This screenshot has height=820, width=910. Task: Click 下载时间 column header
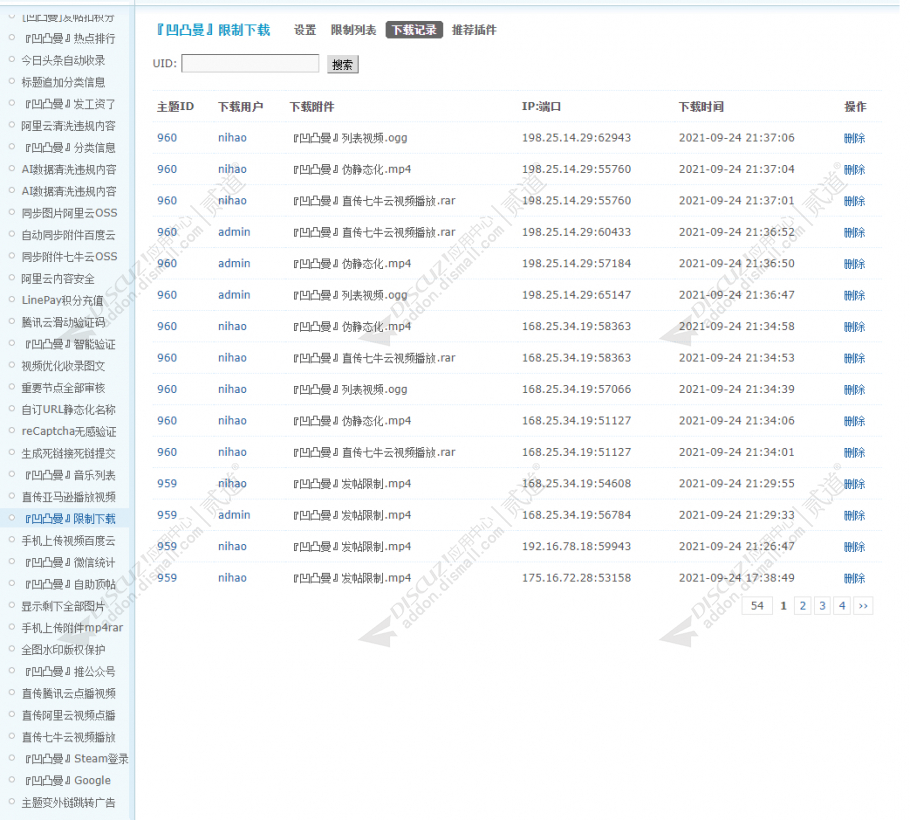[x=701, y=107]
